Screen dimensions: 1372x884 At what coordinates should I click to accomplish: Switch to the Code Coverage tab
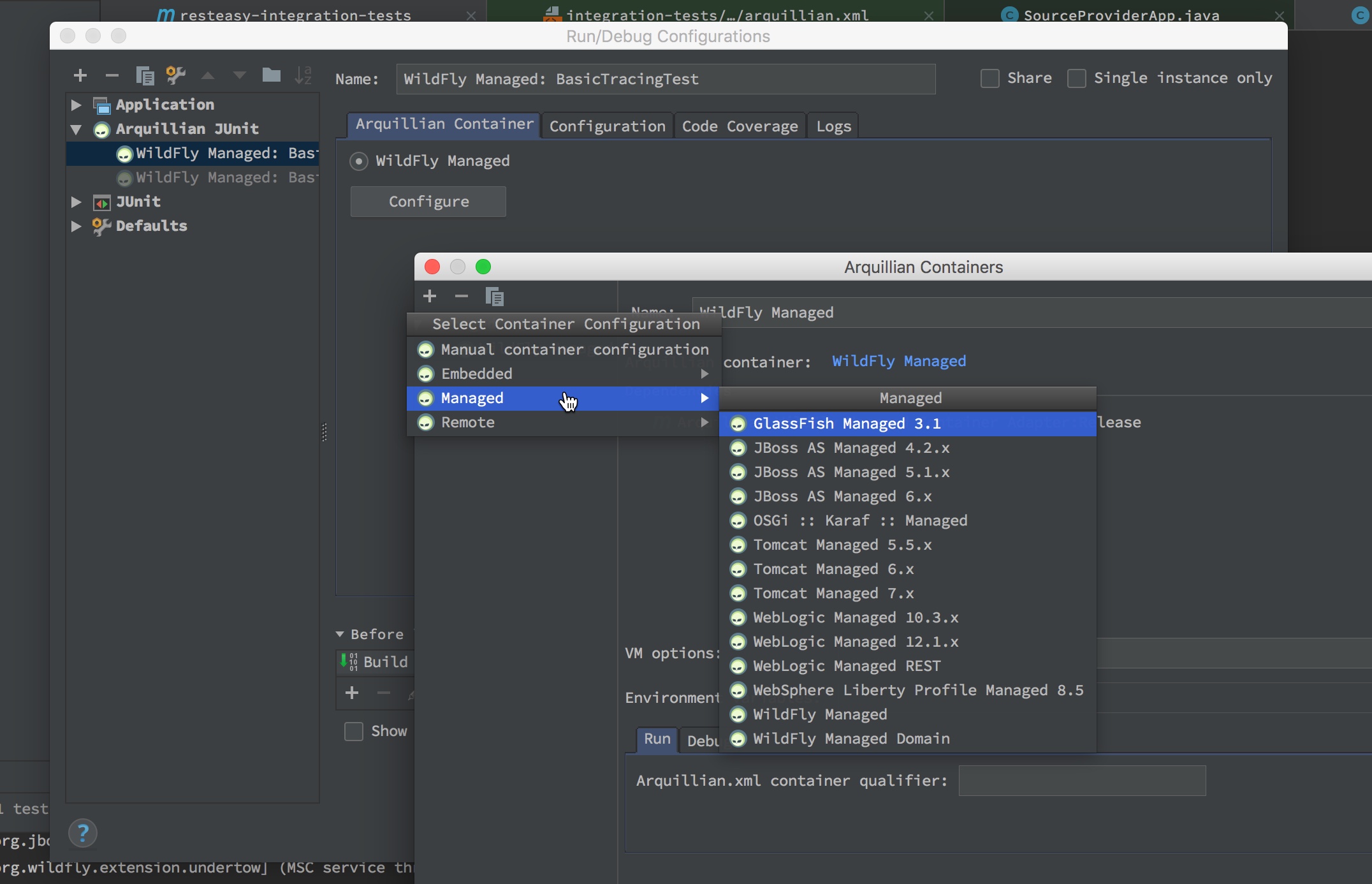[x=740, y=126]
